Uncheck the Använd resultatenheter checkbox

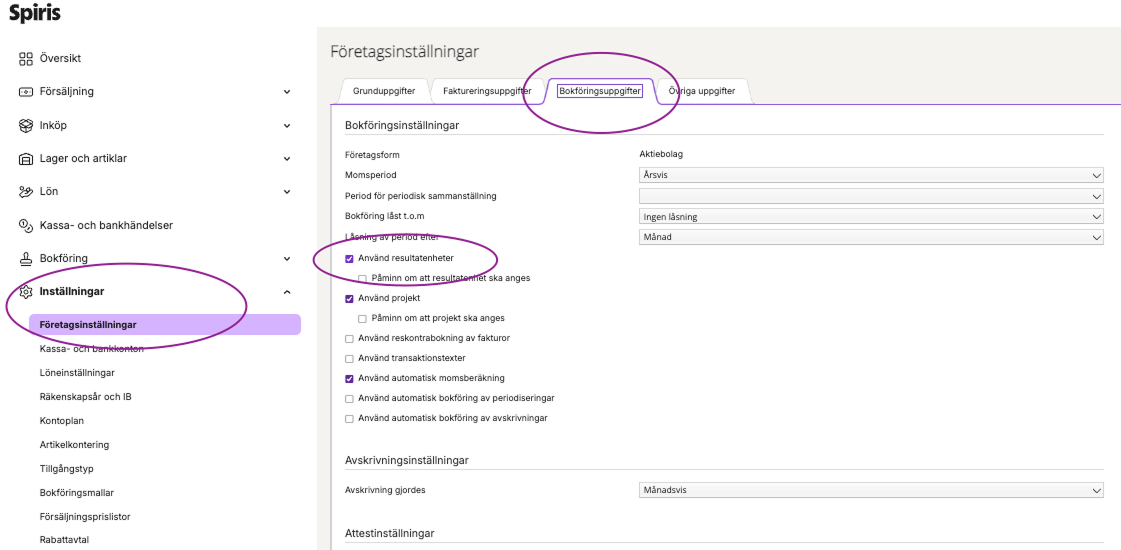tap(349, 259)
